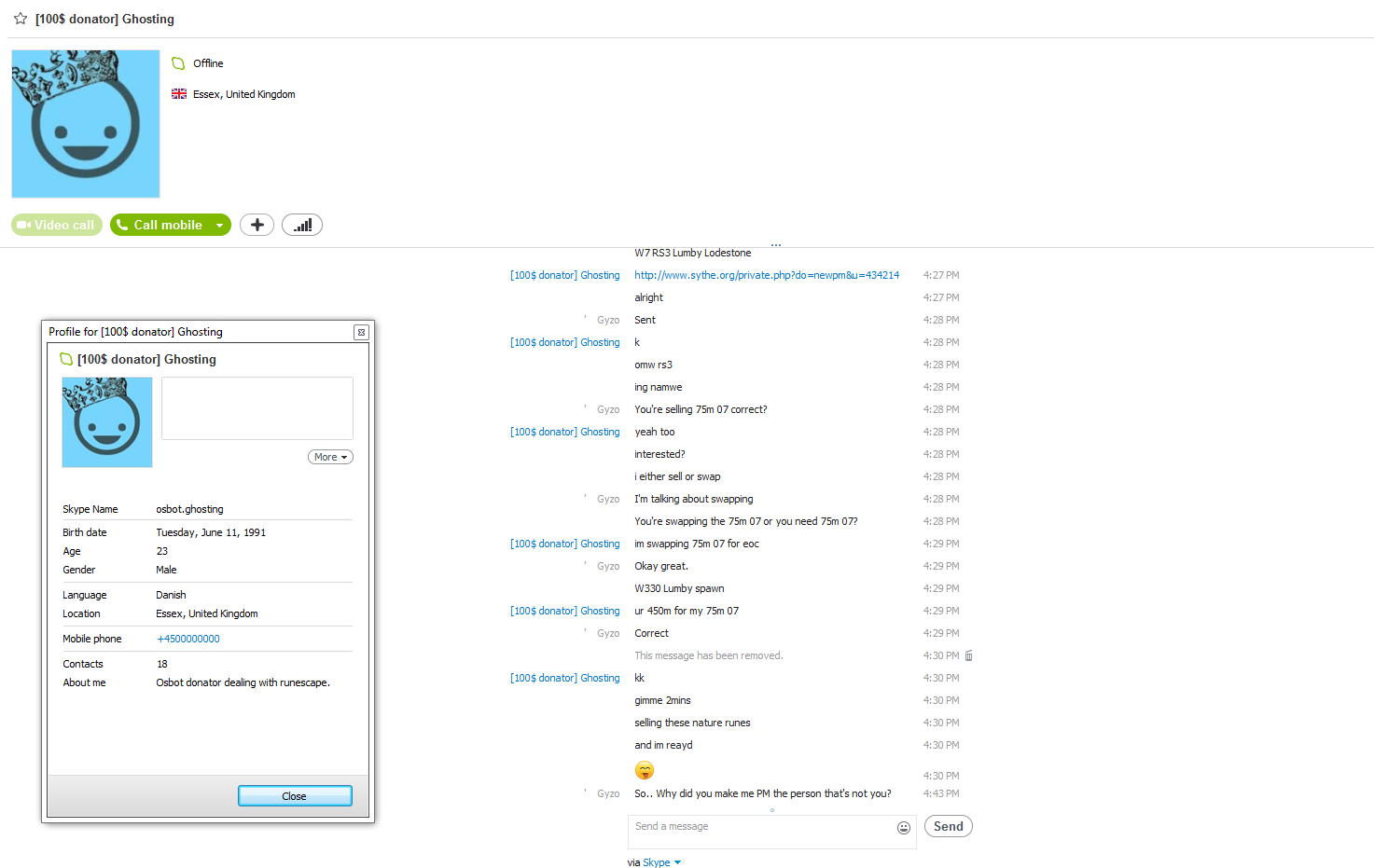The image size is (1374, 868).
Task: Click the ellipsis above the conversation
Action: click(775, 245)
